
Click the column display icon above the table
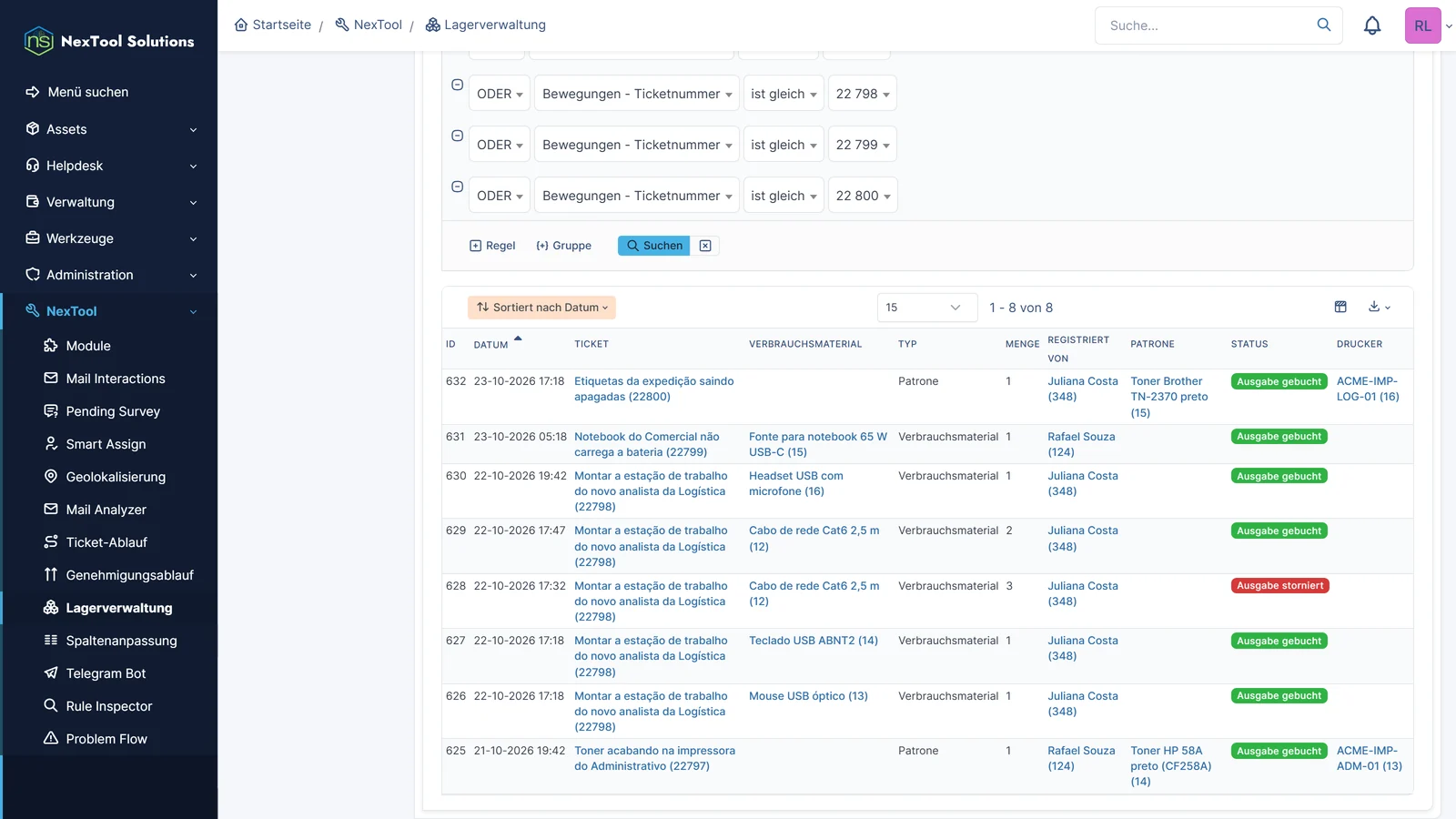pos(1340,307)
